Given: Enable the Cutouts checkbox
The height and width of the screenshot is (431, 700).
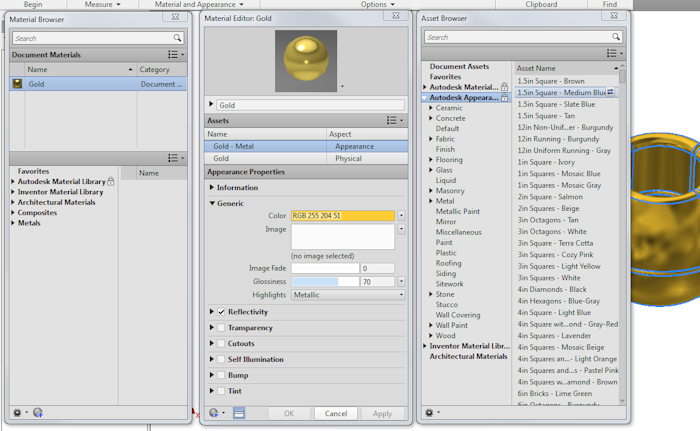Looking at the screenshot, I should pos(221,343).
